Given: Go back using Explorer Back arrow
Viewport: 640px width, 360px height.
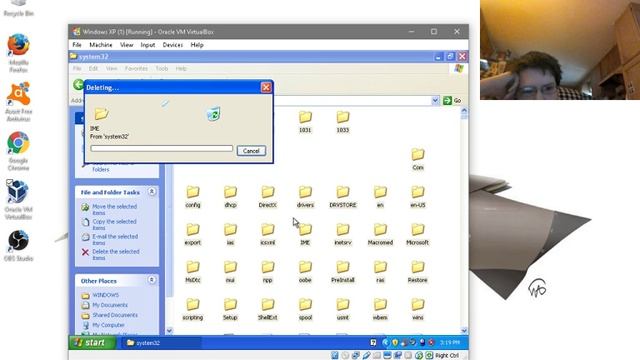Looking at the screenshot, I should point(78,84).
